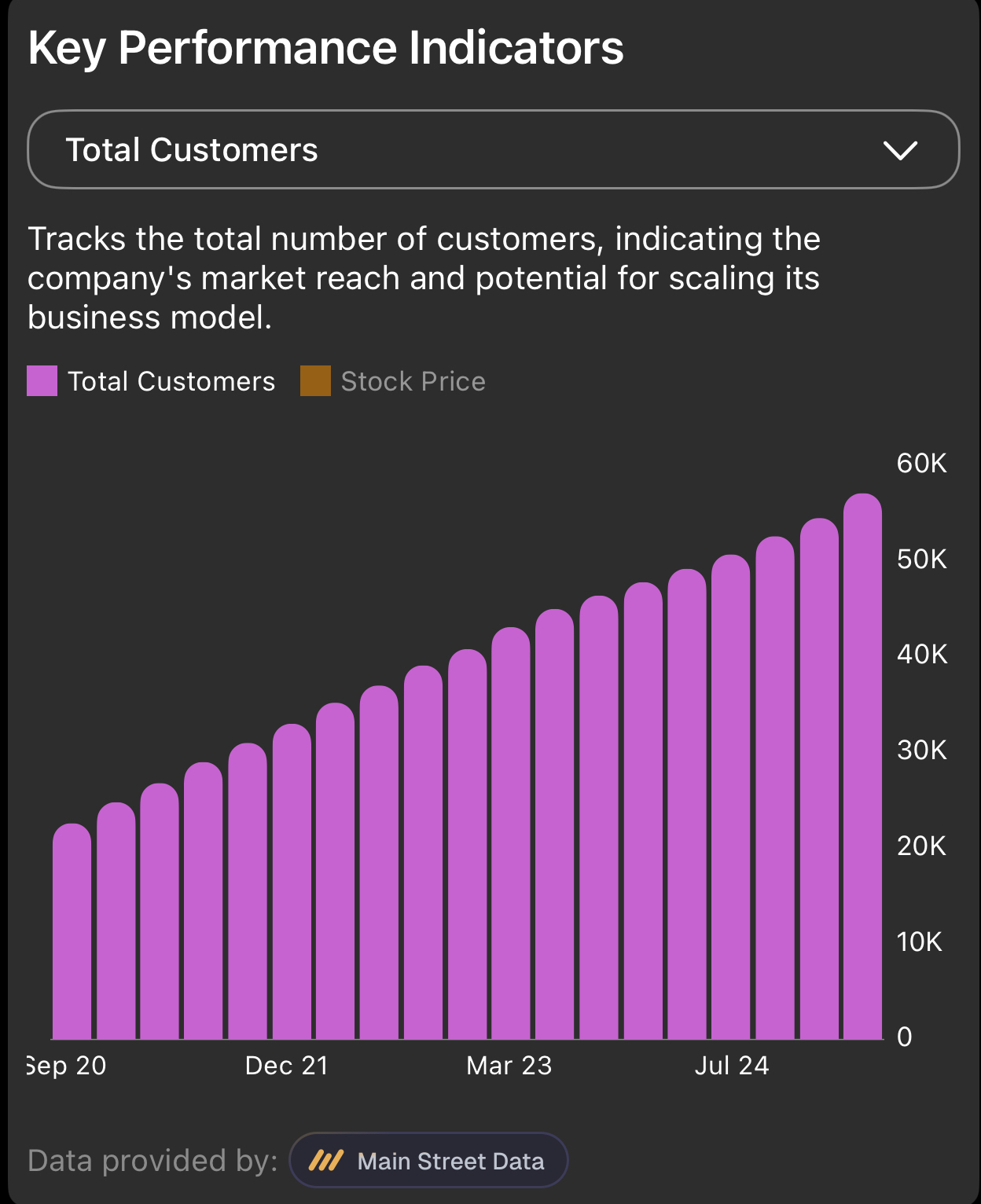This screenshot has height=1204, width=981.
Task: Open the Total Customers dropdown selector
Action: (493, 149)
